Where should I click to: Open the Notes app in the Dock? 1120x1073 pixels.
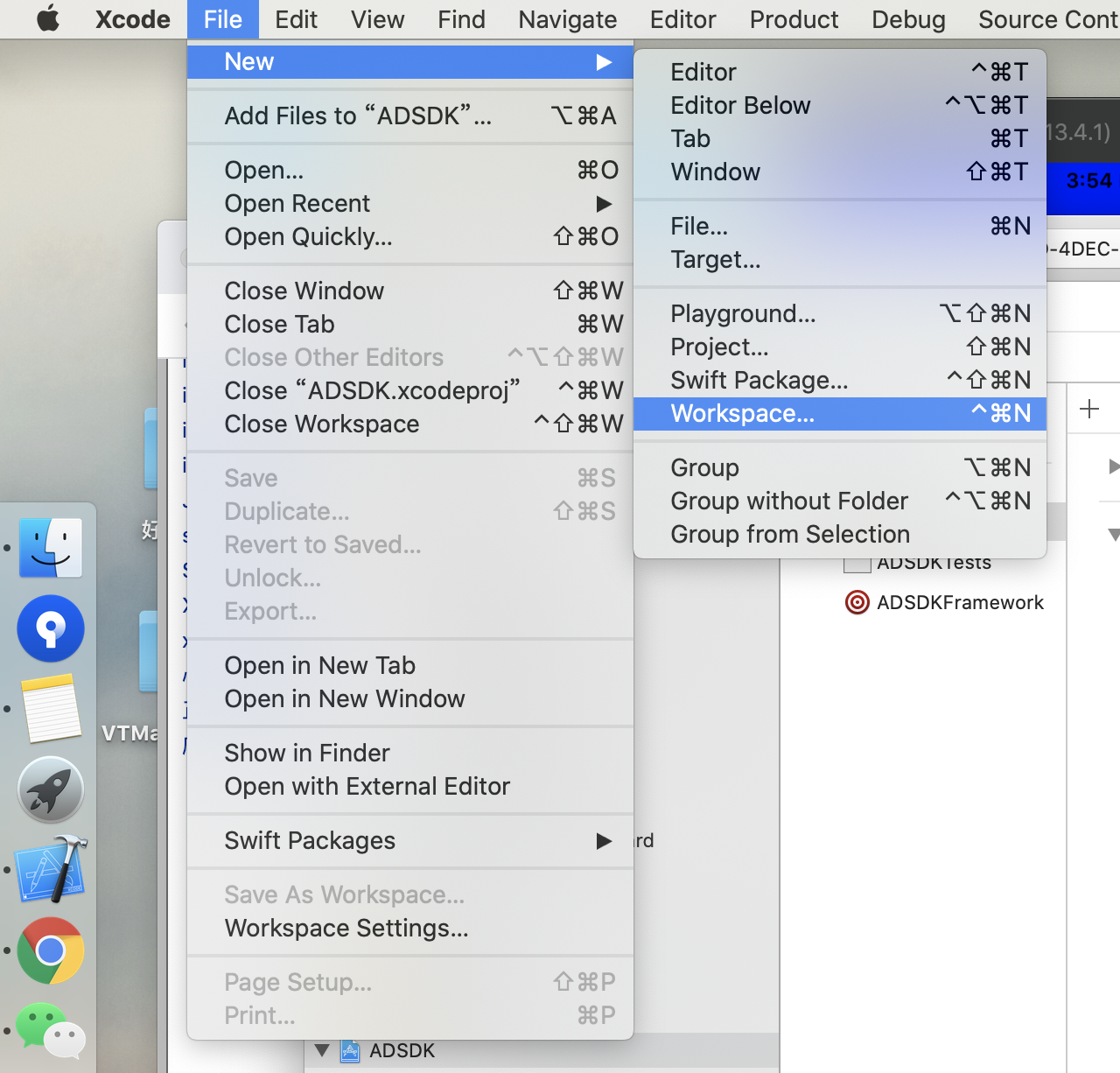(51, 709)
